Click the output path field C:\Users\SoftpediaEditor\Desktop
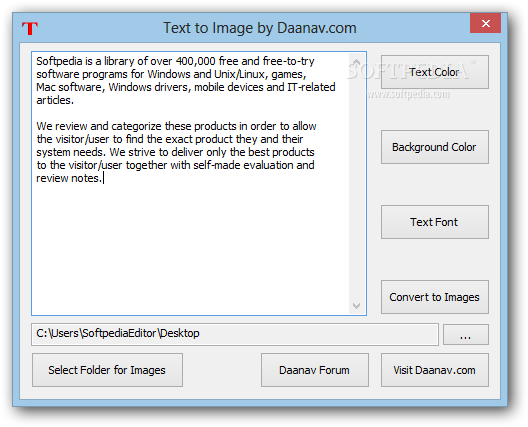 tap(235, 334)
